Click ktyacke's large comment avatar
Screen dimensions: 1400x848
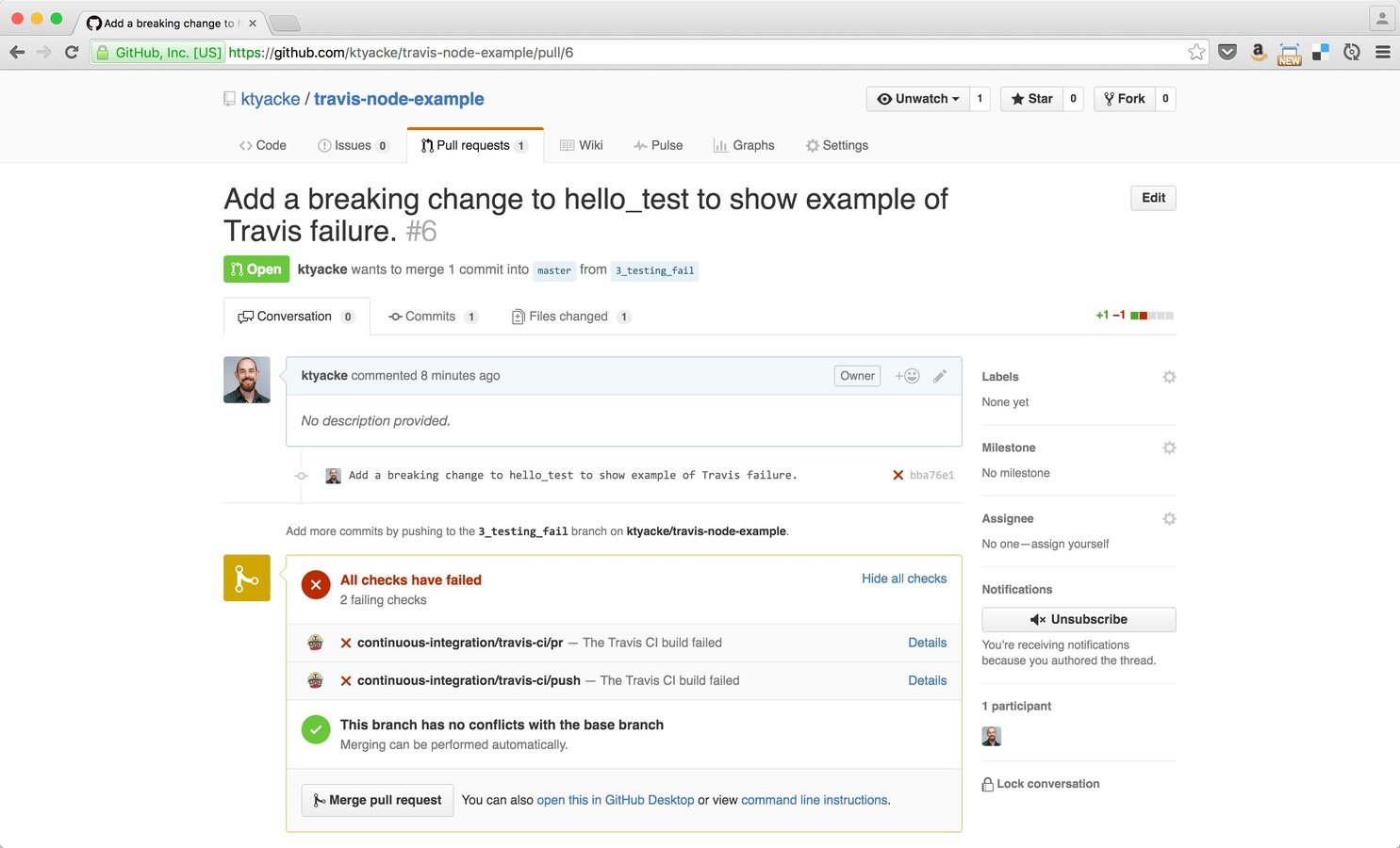(247, 380)
